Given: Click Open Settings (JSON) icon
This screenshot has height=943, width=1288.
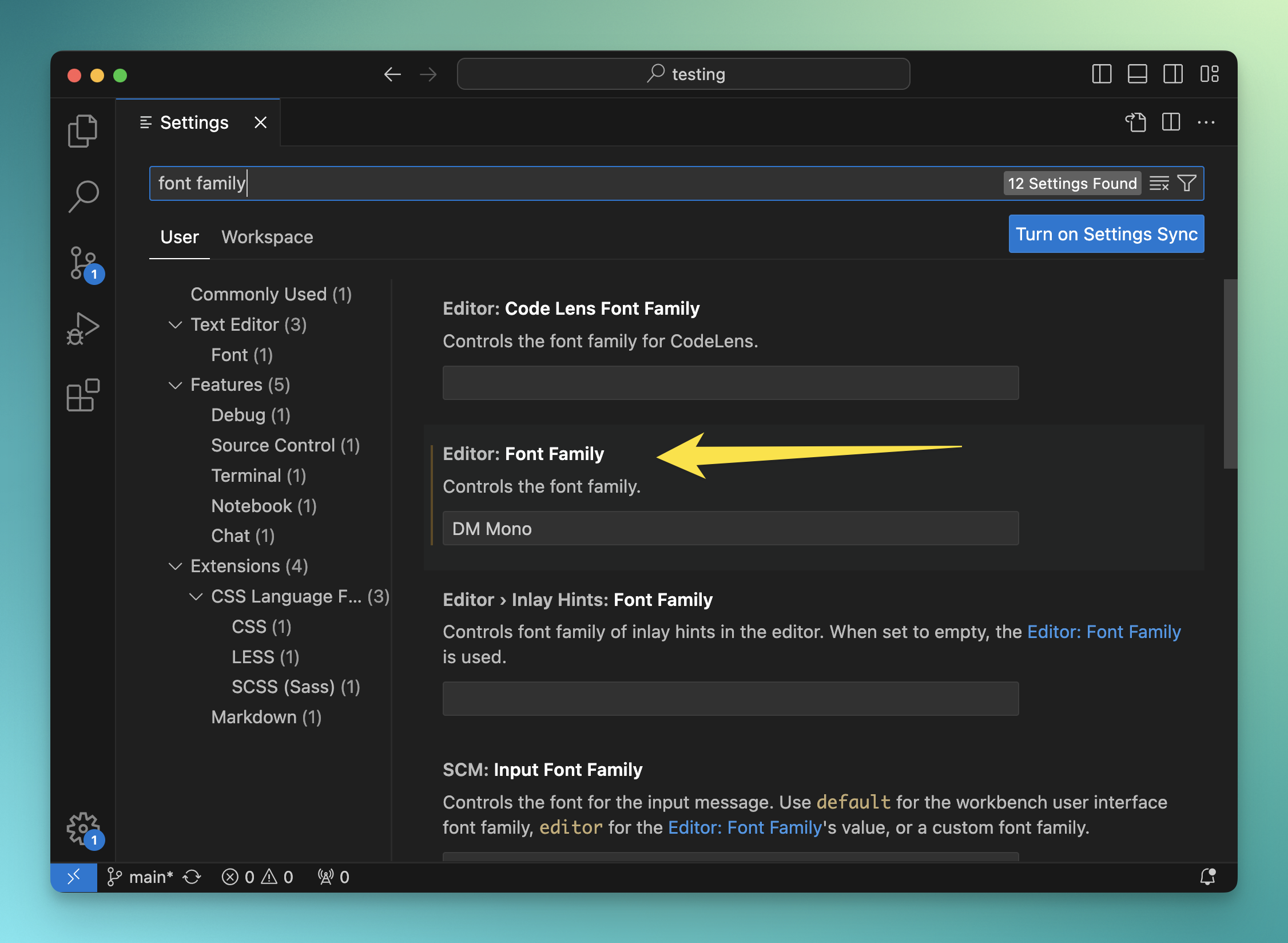Looking at the screenshot, I should [1136, 122].
